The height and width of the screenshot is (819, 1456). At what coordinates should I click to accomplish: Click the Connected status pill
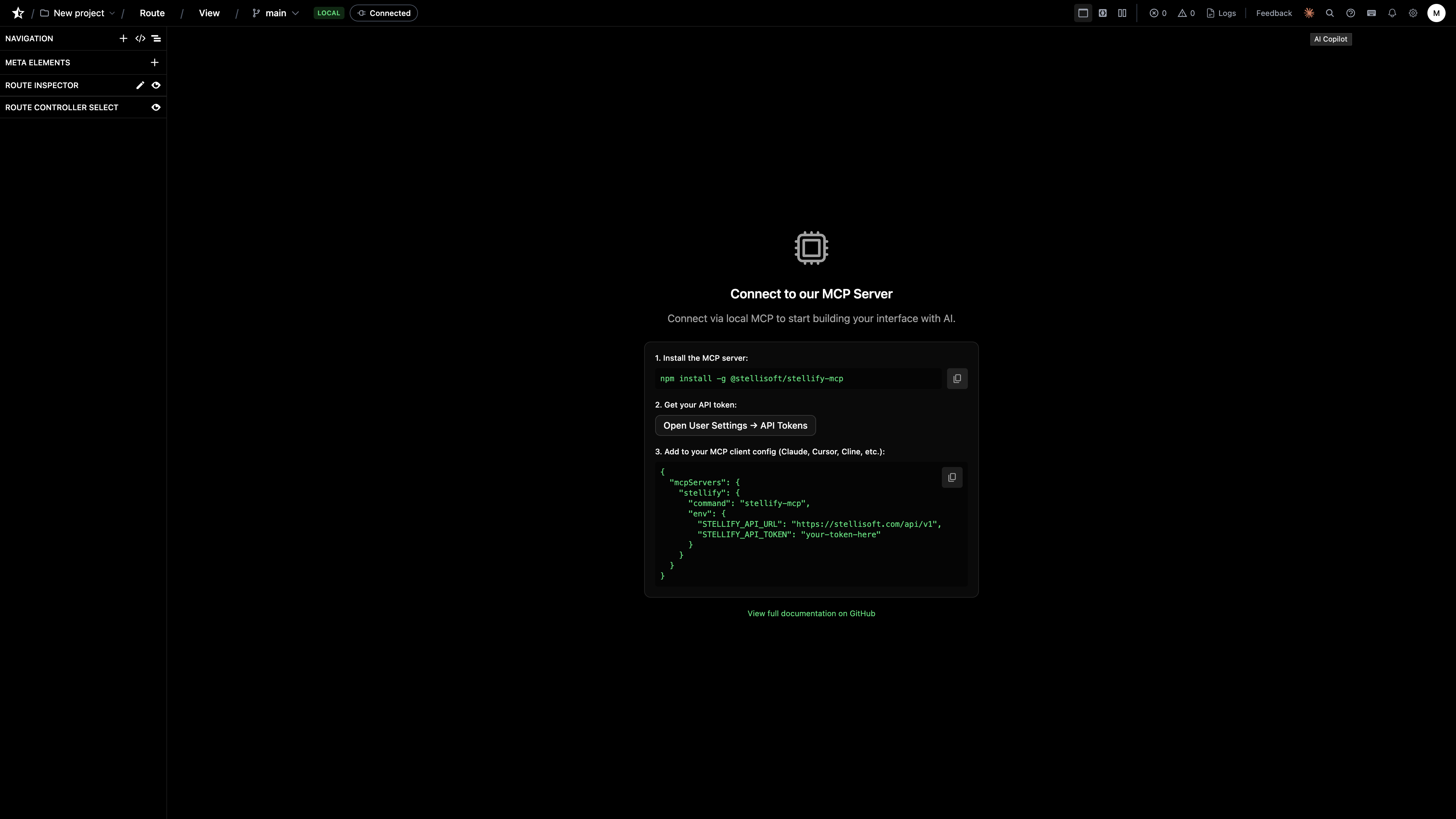click(x=383, y=12)
